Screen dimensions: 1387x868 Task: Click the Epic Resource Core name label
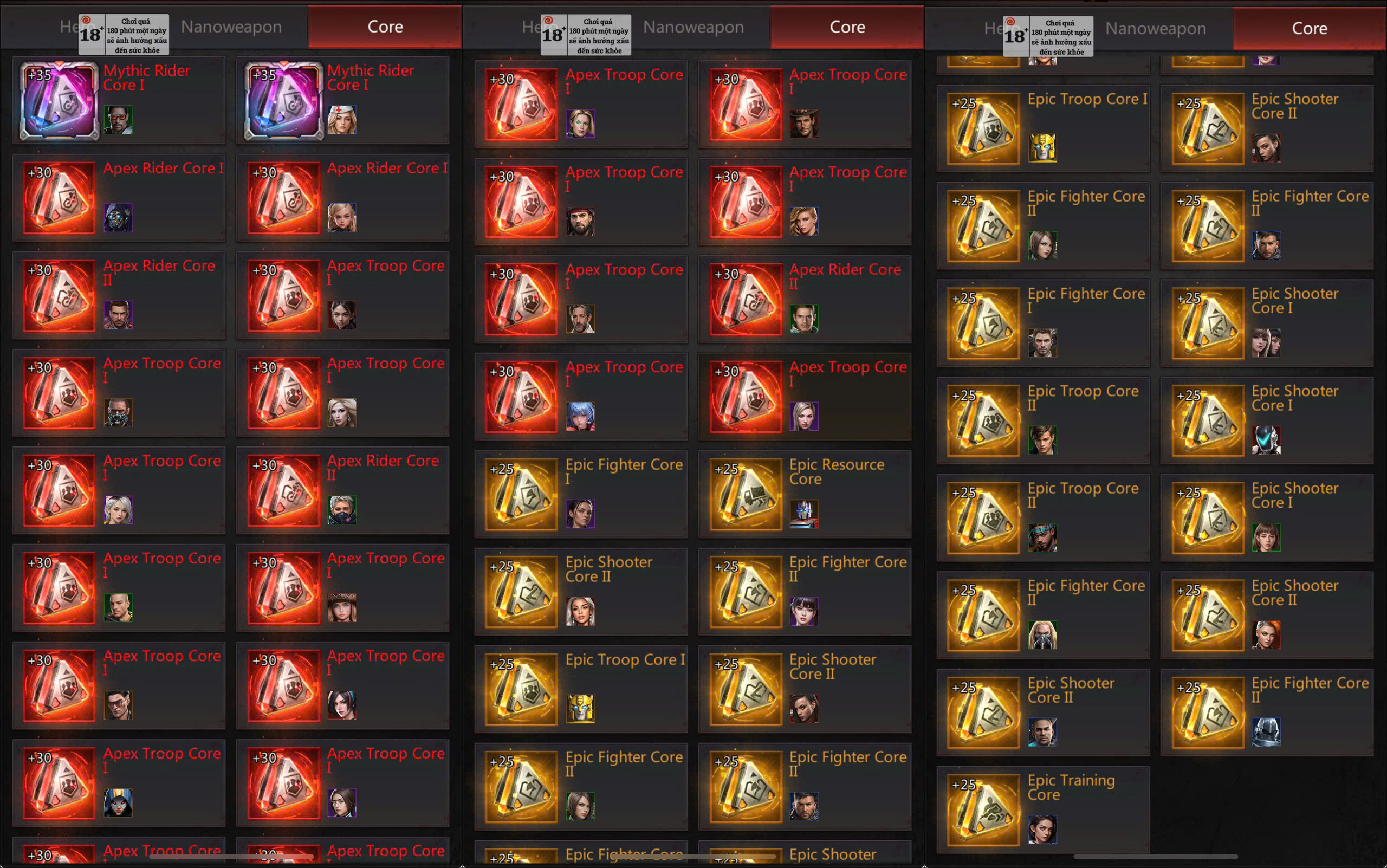point(837,471)
